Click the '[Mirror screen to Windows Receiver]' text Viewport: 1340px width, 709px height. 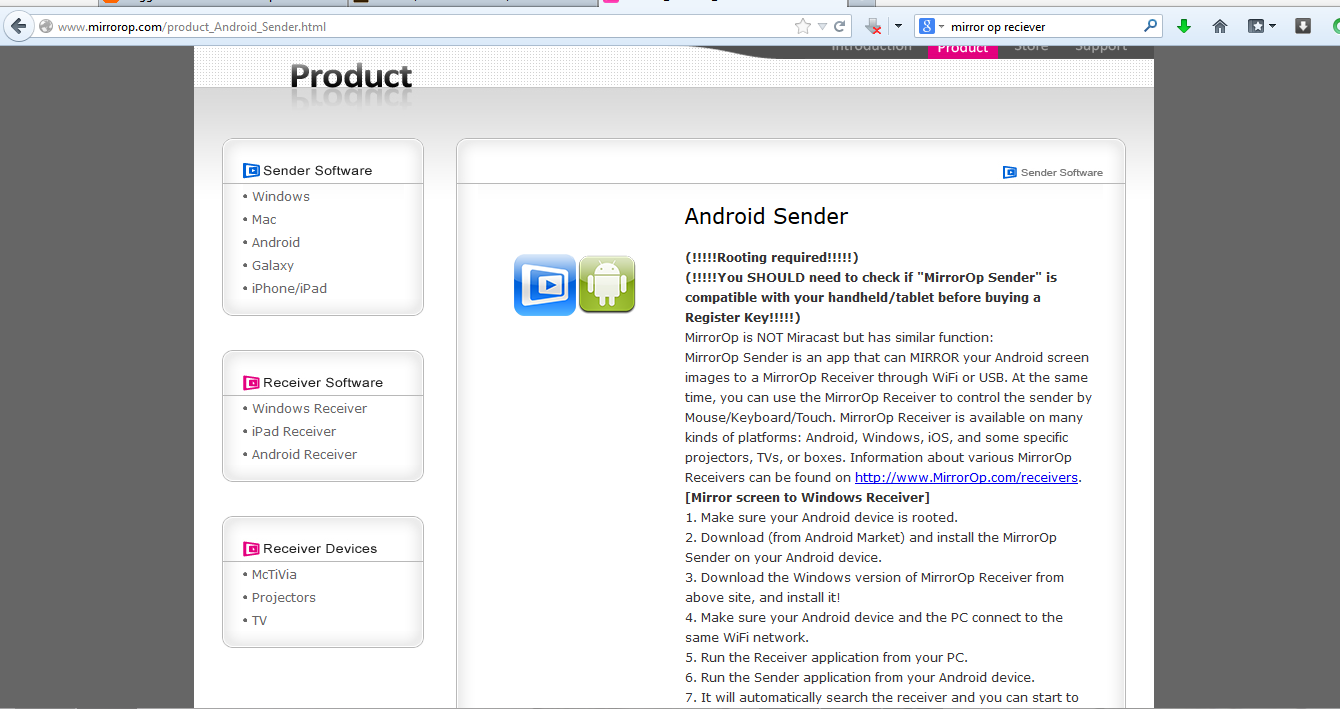(807, 498)
